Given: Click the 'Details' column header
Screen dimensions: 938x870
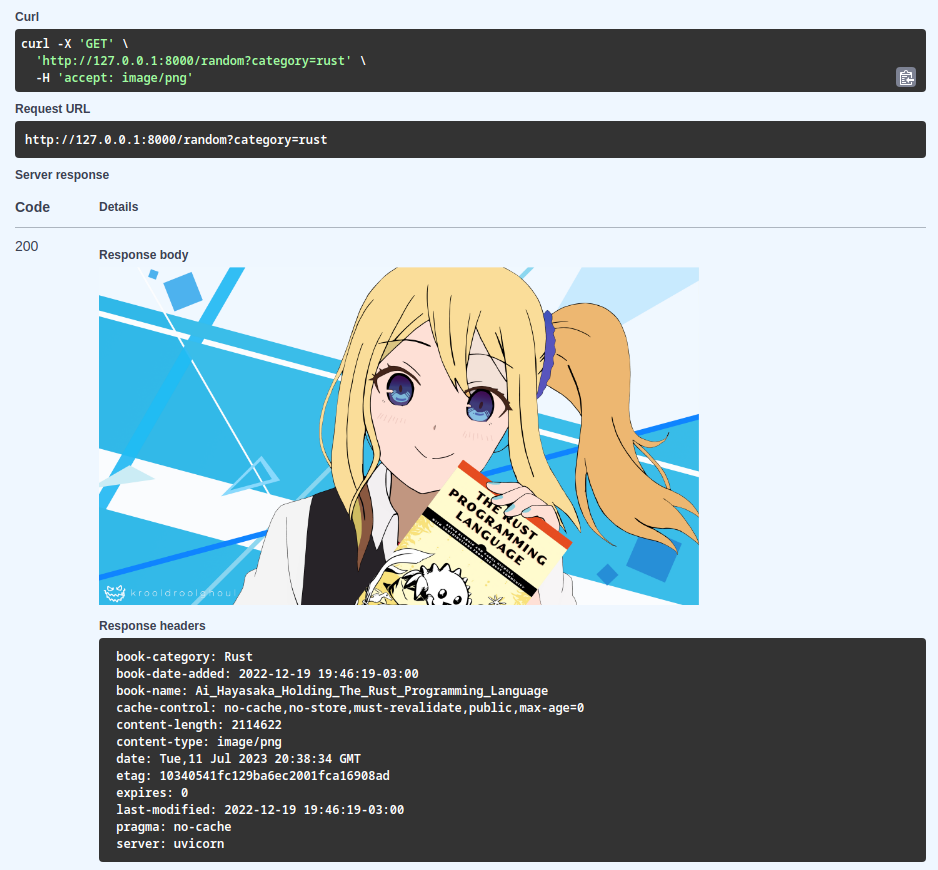Looking at the screenshot, I should [x=118, y=207].
